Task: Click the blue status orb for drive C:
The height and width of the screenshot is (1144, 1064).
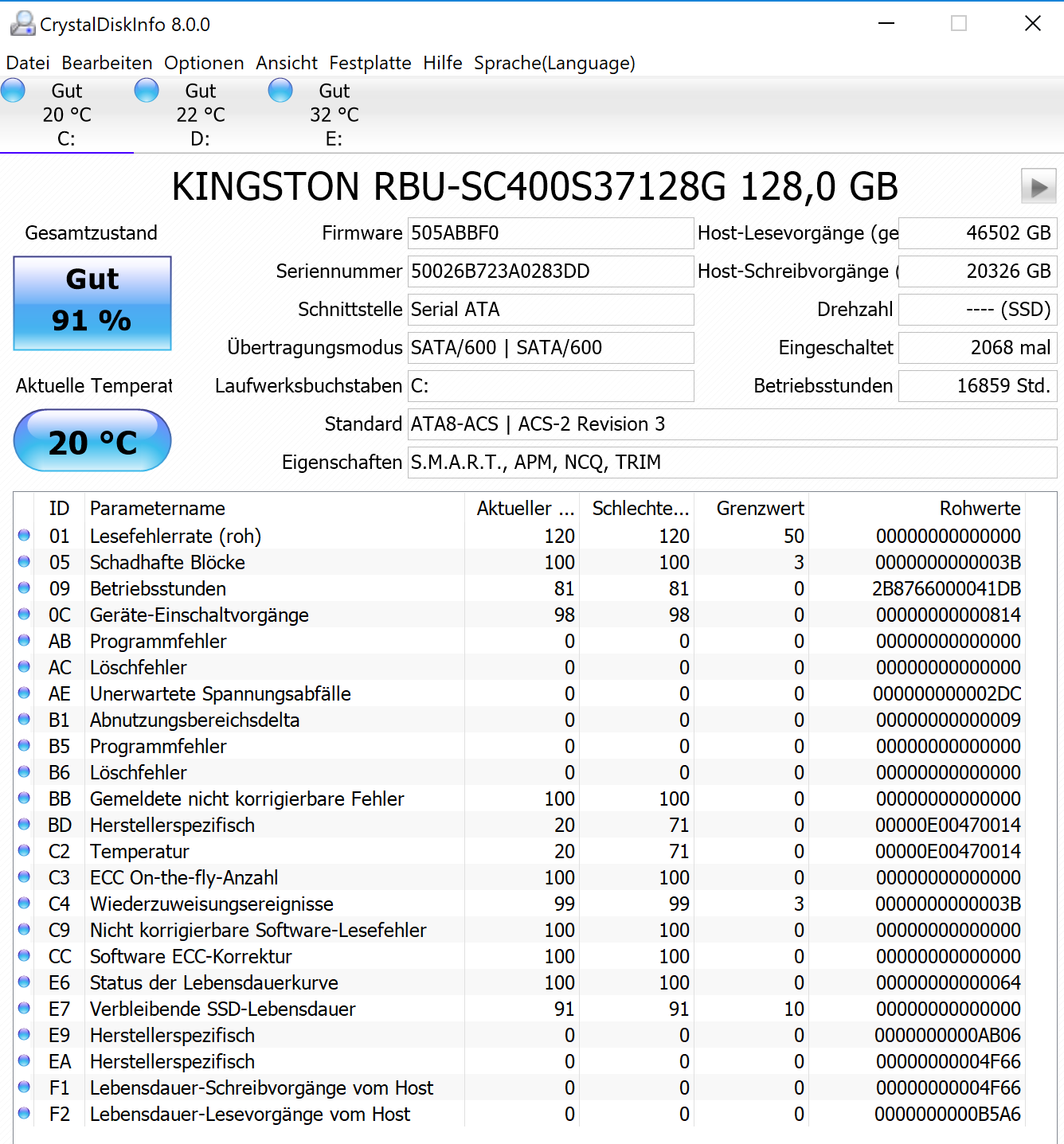Action: tap(13, 91)
